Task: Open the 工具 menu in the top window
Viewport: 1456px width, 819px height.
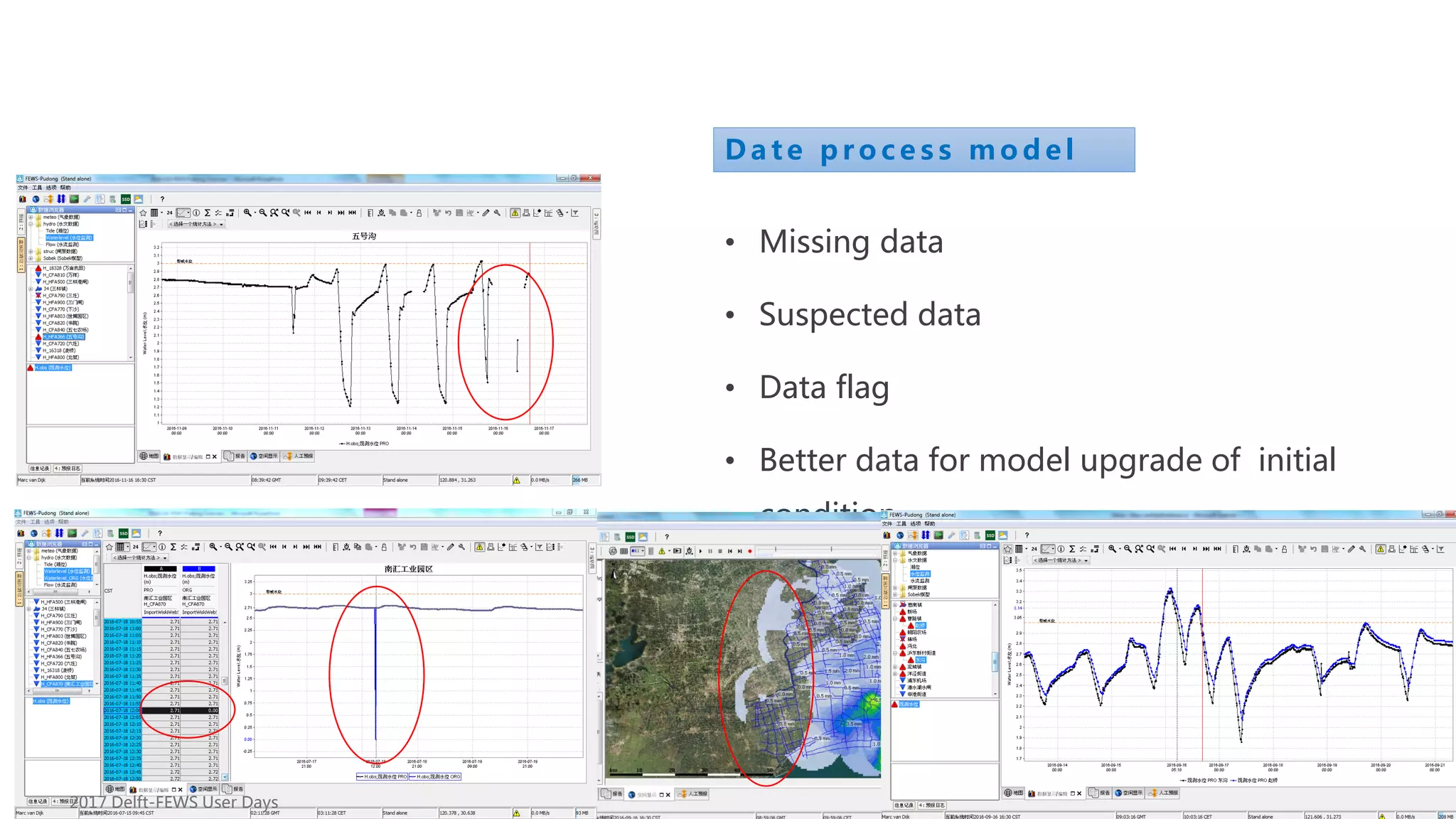Action: (x=37, y=188)
